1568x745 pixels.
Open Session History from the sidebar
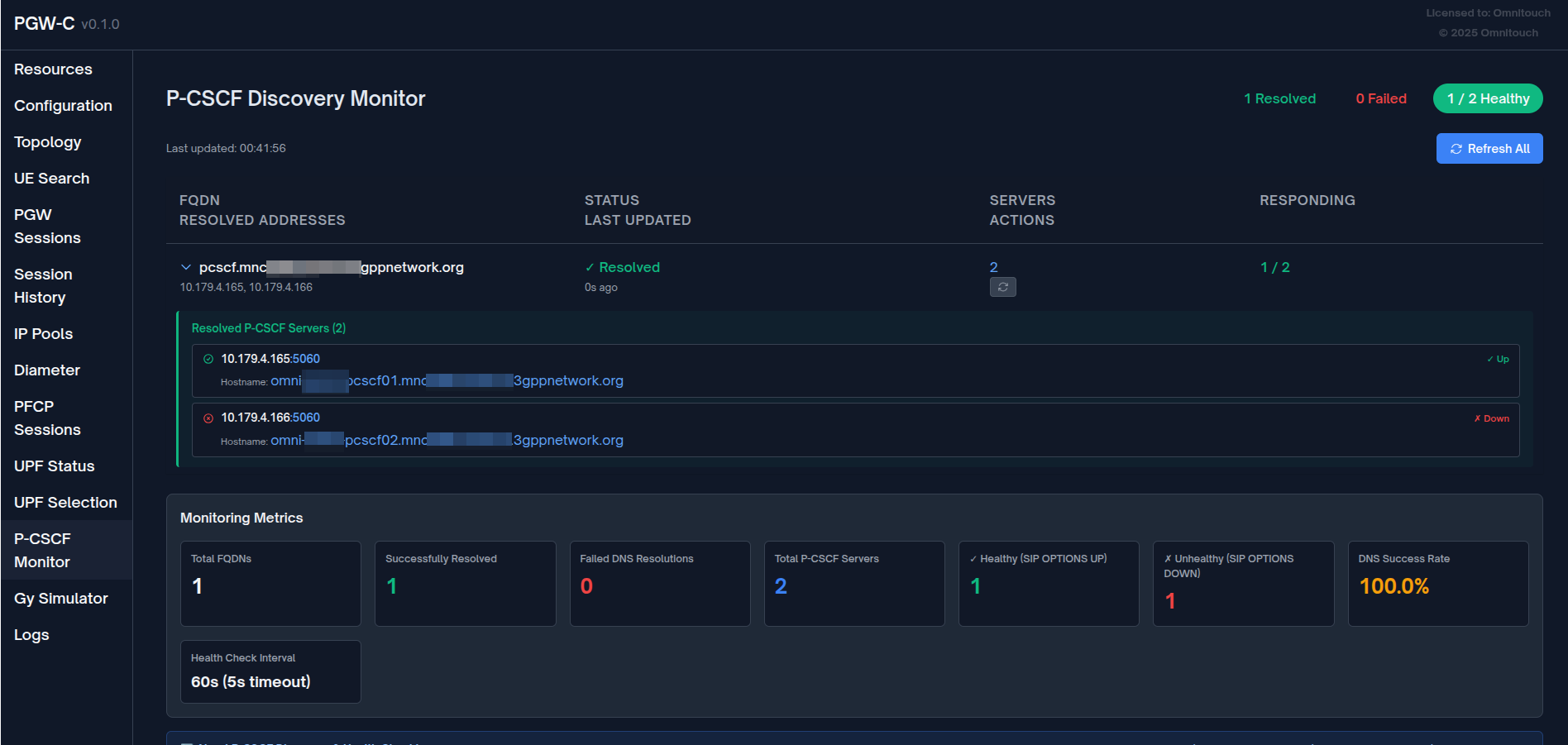pos(43,285)
